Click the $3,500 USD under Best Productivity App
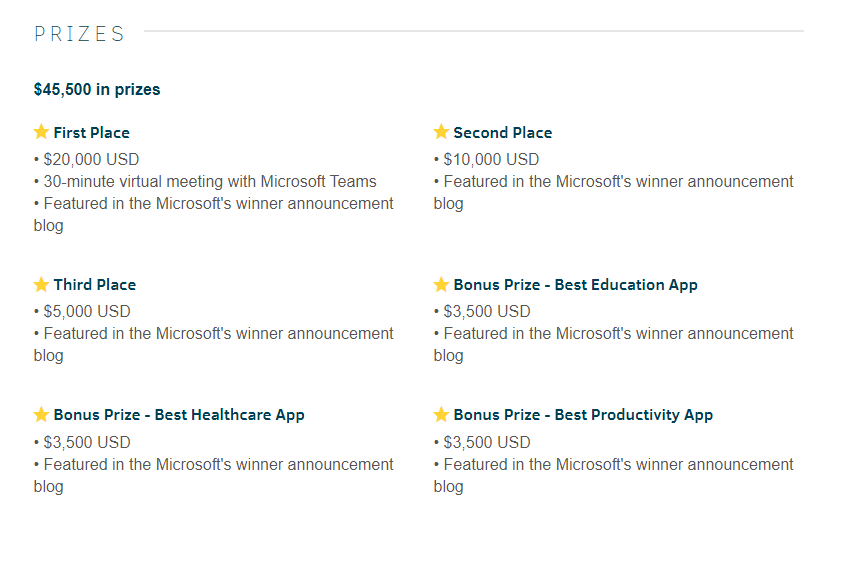 tap(487, 442)
